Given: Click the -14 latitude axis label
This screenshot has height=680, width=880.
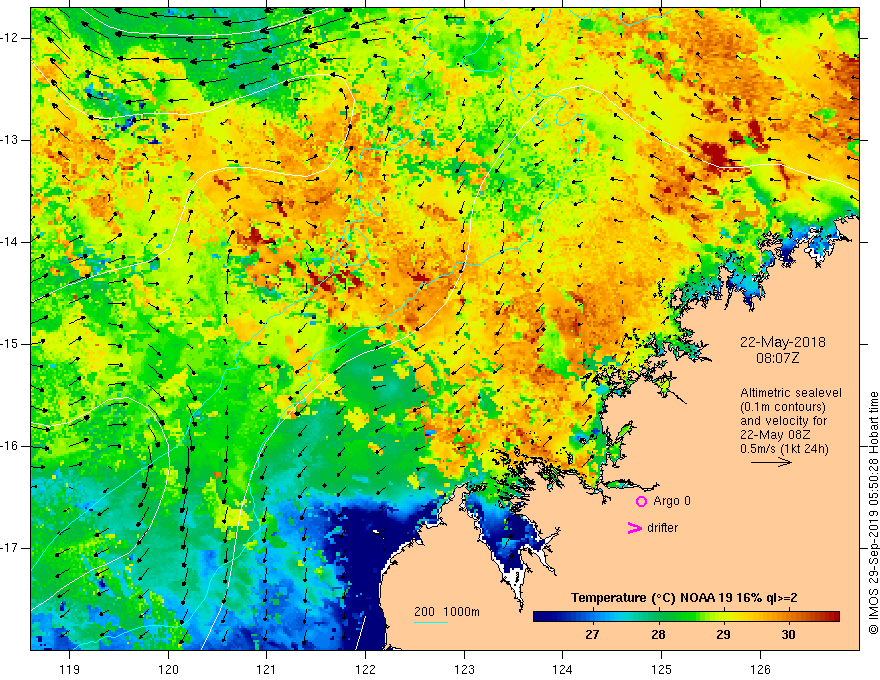Looking at the screenshot, I should pos(10,242).
